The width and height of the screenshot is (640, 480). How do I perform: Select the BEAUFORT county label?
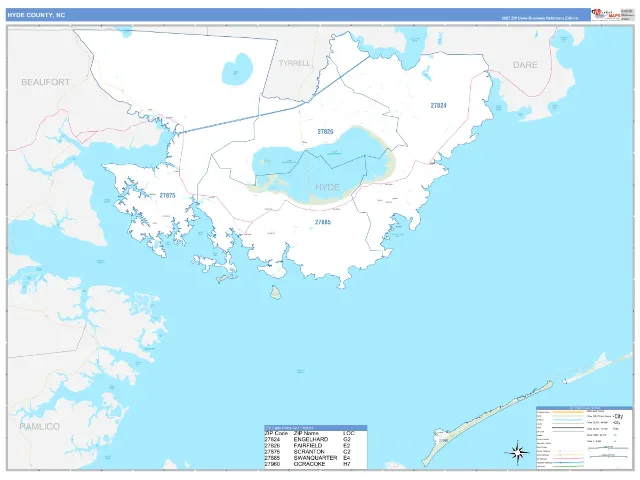(x=45, y=82)
